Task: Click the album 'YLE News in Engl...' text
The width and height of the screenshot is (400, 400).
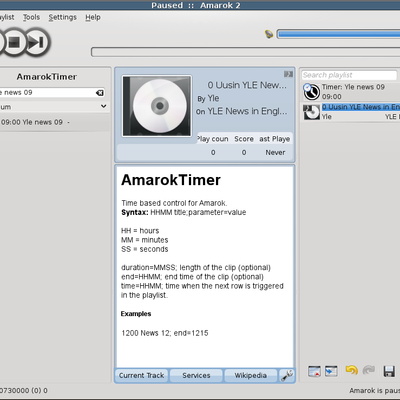Action: [247, 111]
